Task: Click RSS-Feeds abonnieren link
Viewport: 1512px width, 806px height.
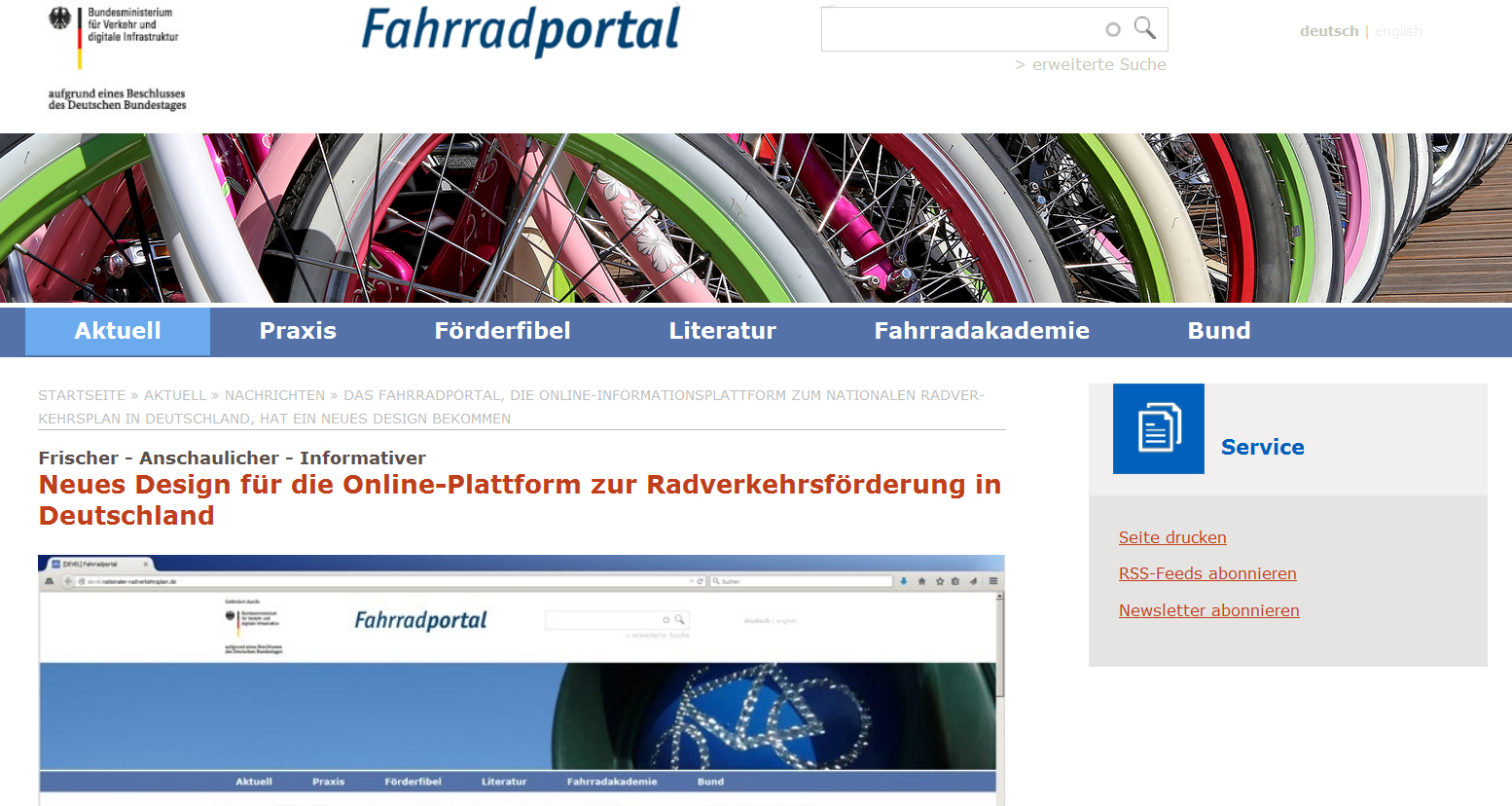Action: [1207, 573]
